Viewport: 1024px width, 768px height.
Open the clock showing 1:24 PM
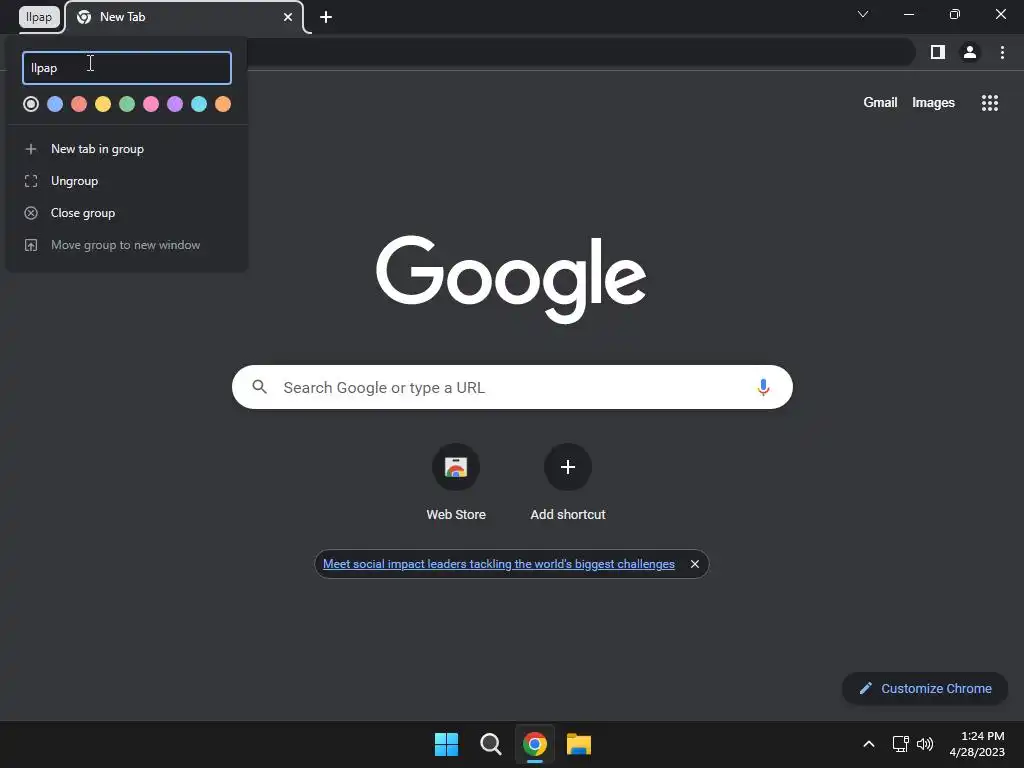[977, 744]
